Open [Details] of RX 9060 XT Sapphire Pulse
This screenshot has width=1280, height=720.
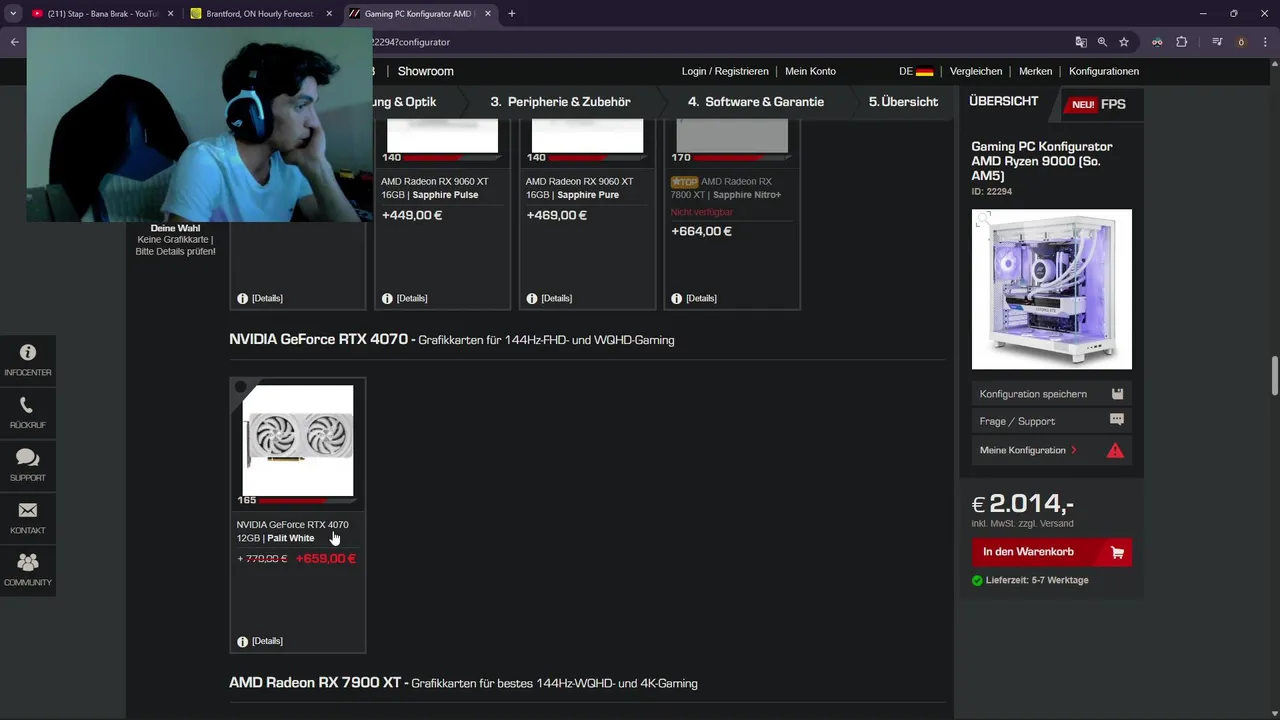pyautogui.click(x=412, y=298)
